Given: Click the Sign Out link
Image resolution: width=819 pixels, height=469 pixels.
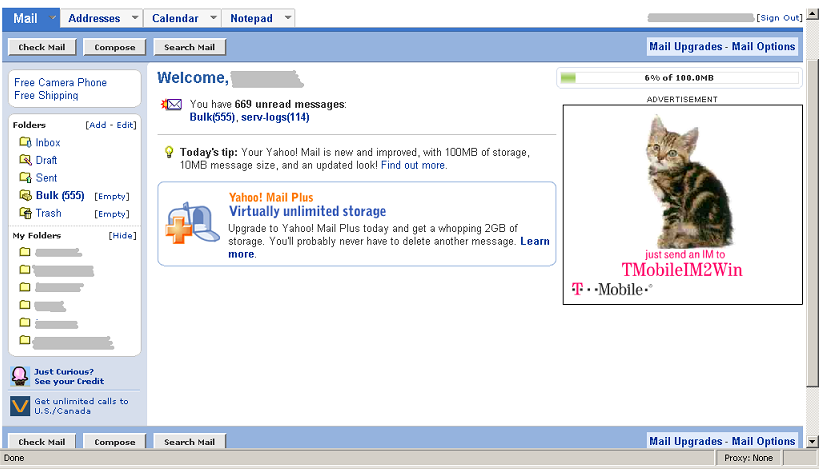Looking at the screenshot, I should (779, 18).
